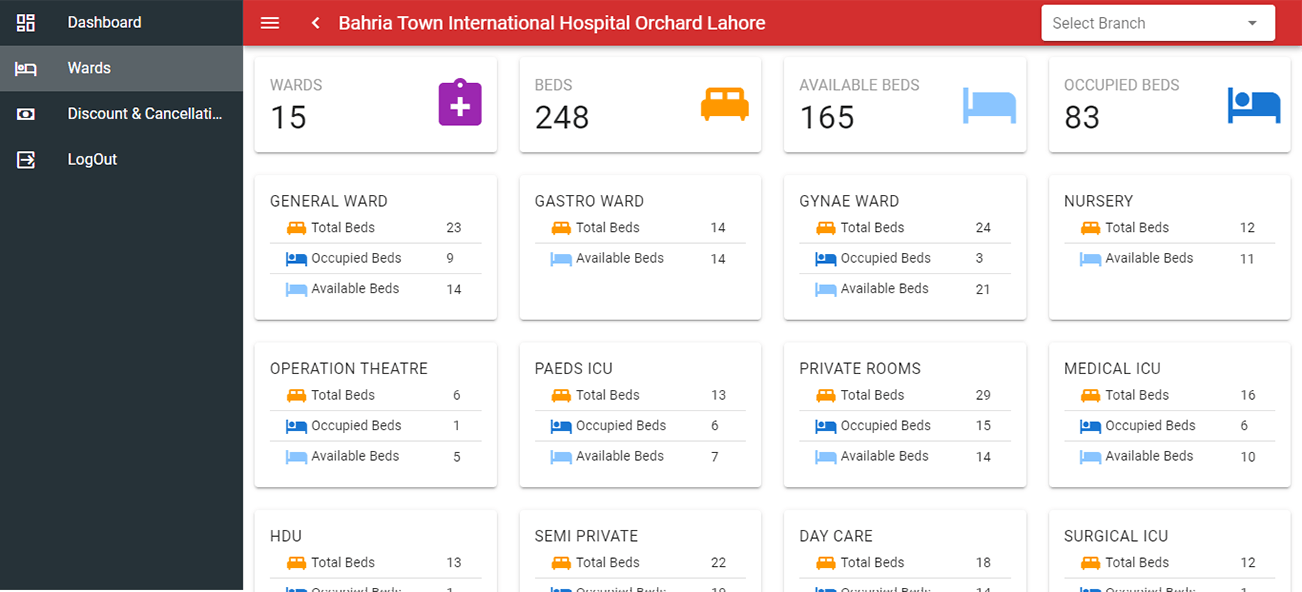1302x592 pixels.
Task: Choose LogOut from the sidebar
Action: pyautogui.click(x=121, y=159)
